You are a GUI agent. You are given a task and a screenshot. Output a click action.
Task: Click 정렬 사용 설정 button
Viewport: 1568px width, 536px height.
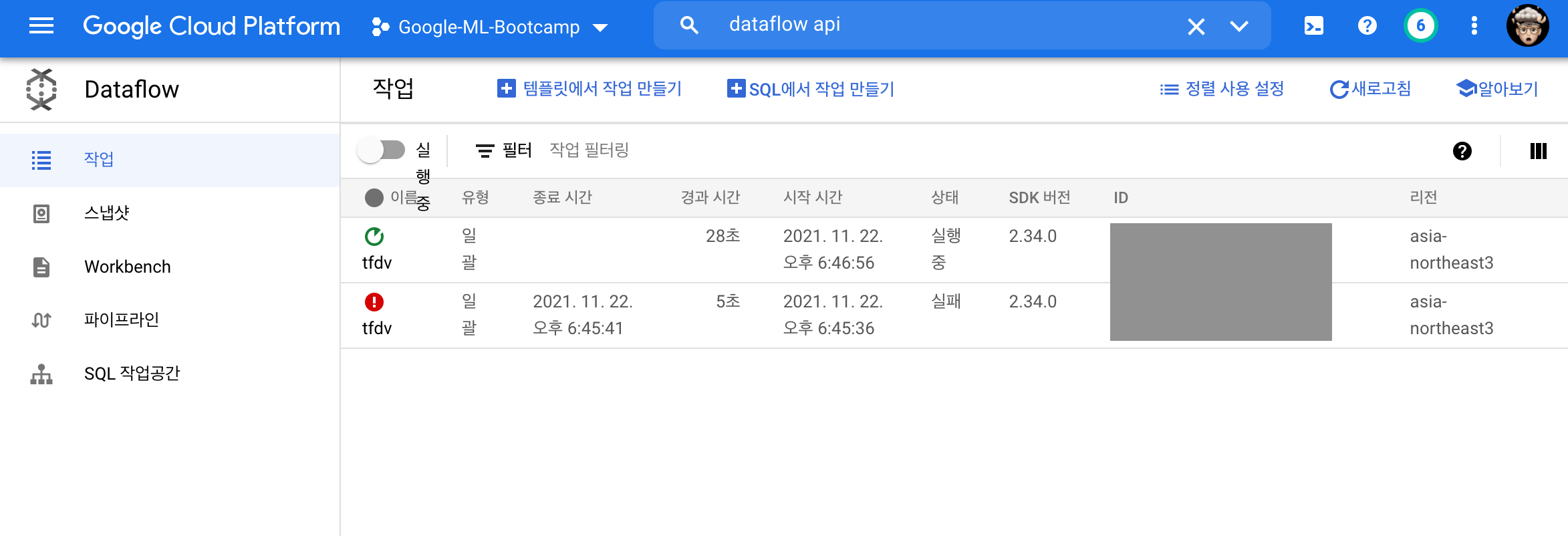[x=1222, y=88]
